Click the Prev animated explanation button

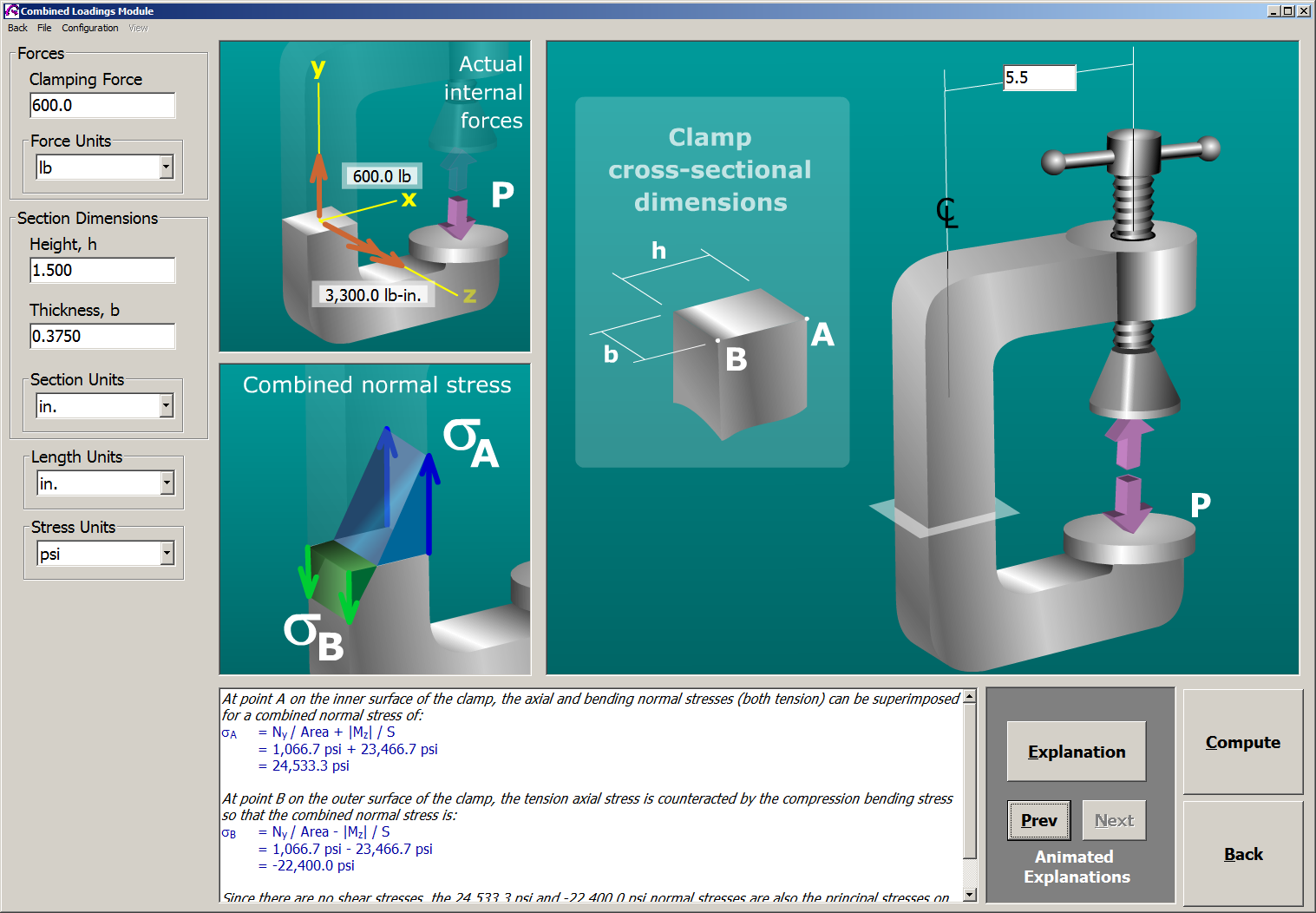point(1038,819)
